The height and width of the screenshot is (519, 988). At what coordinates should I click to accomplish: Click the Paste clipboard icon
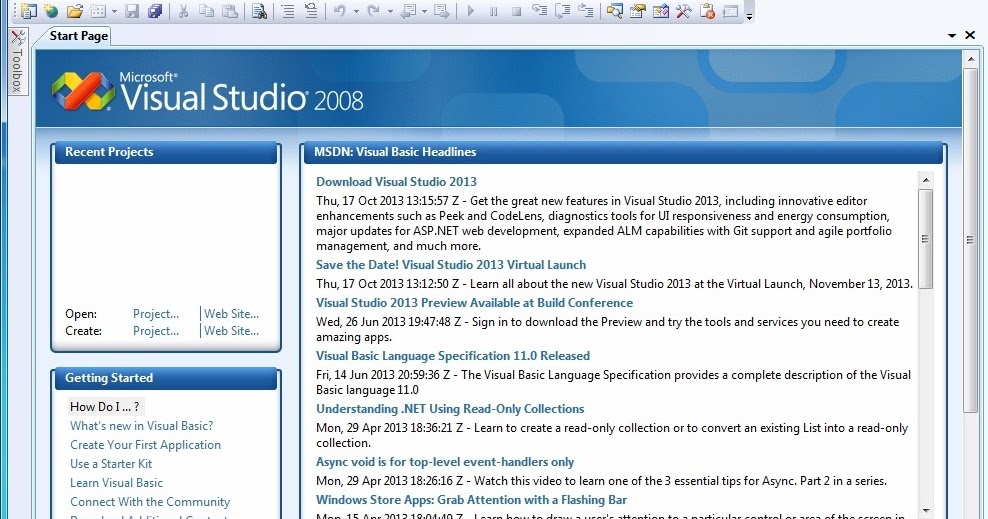[x=230, y=11]
